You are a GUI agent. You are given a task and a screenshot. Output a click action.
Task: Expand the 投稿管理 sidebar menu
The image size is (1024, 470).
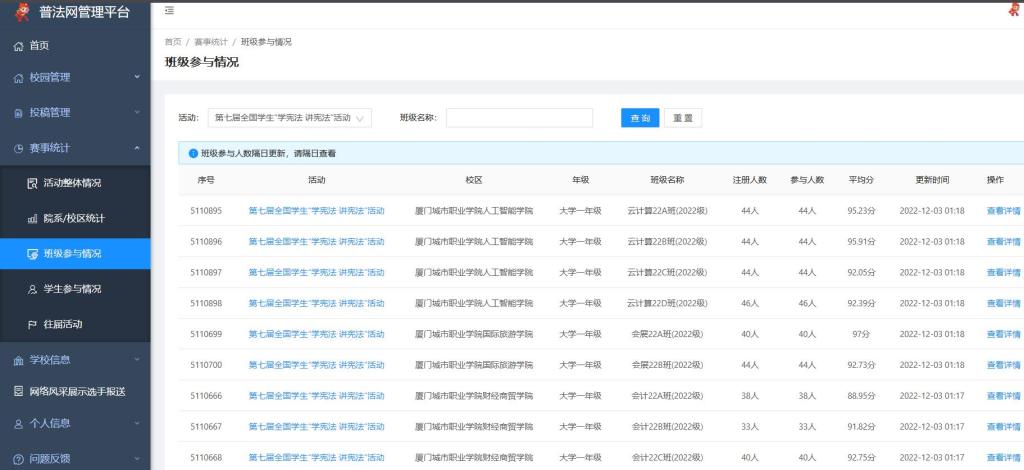75,112
